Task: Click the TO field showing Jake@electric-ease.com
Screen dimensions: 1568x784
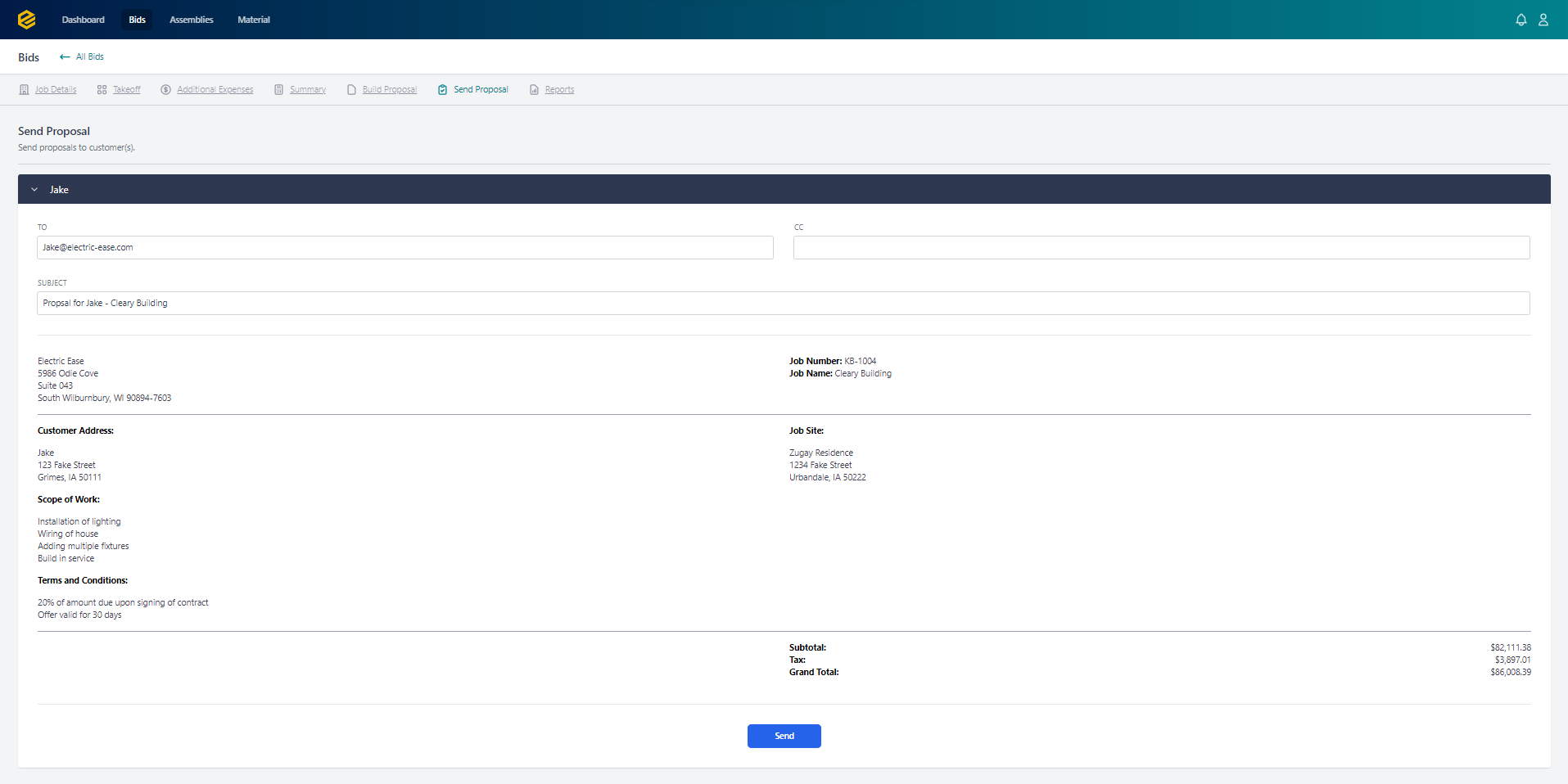Action: click(x=404, y=247)
